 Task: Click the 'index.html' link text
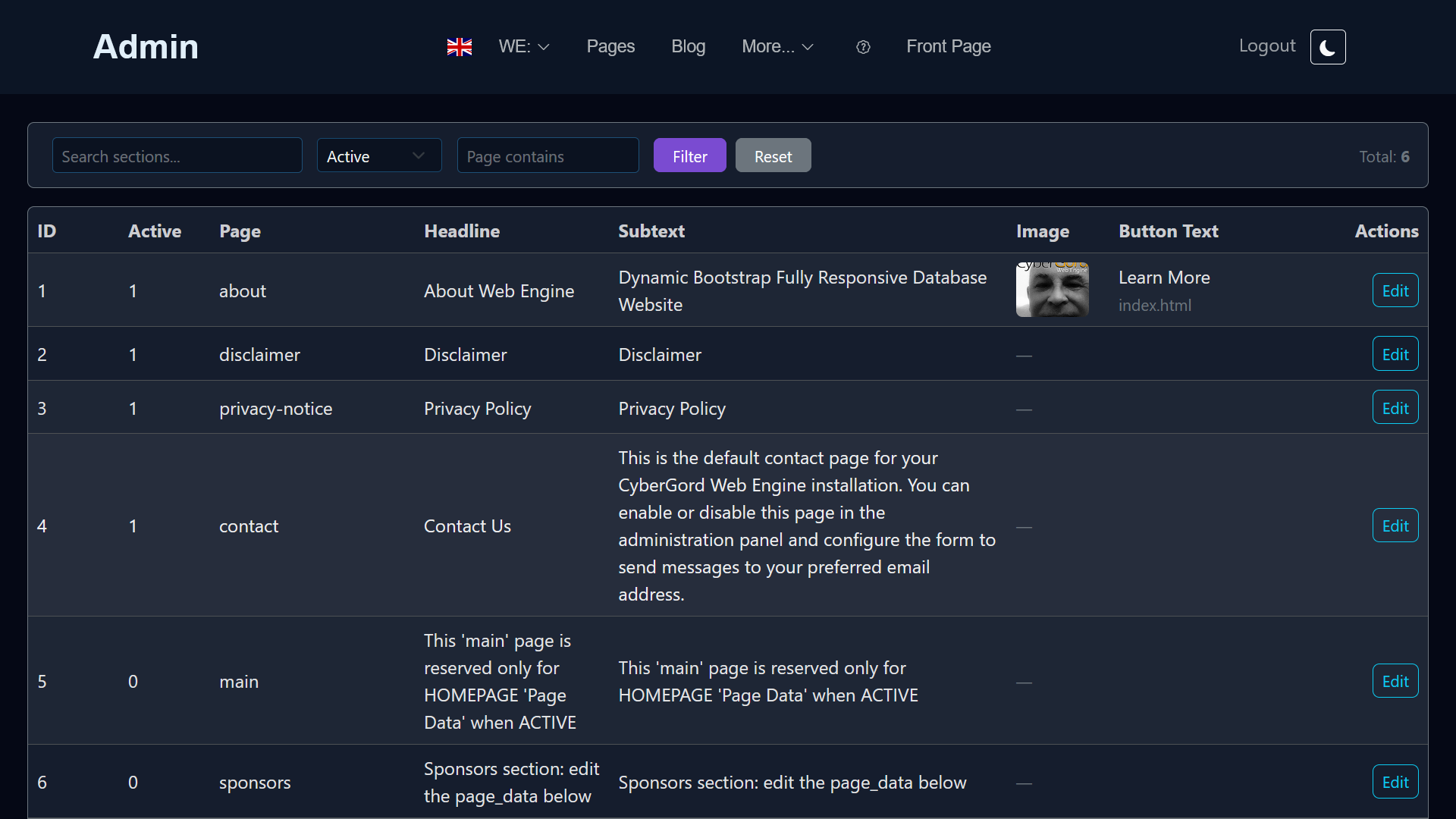click(x=1155, y=306)
